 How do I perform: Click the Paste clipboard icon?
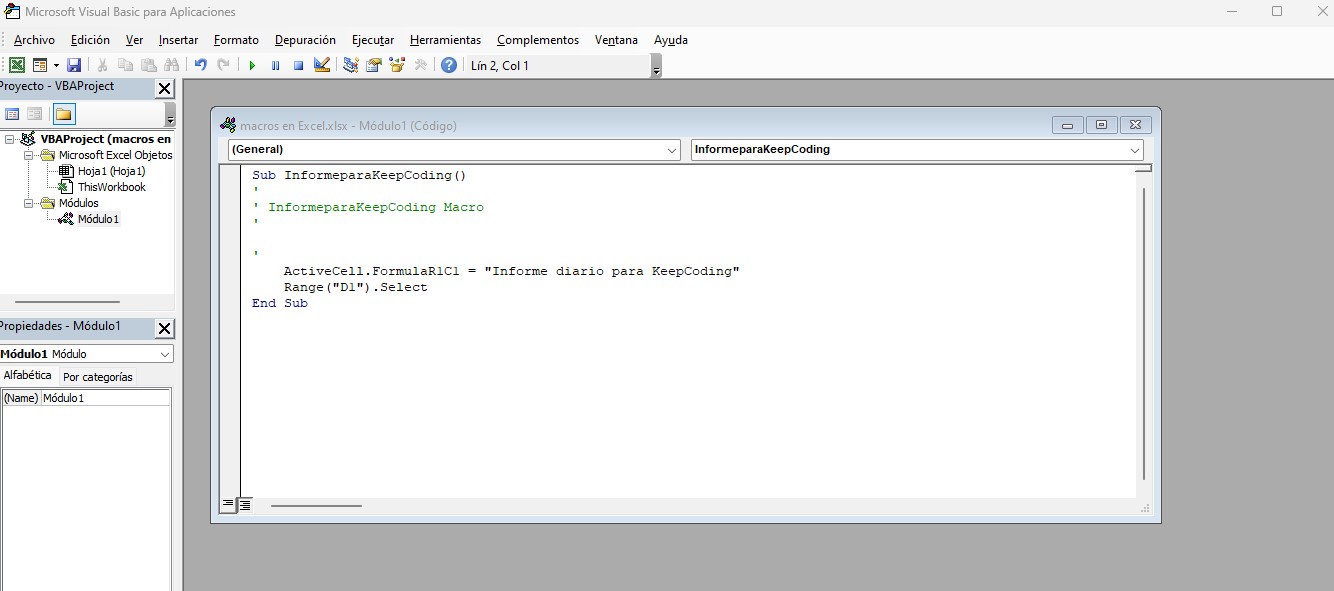[x=148, y=65]
